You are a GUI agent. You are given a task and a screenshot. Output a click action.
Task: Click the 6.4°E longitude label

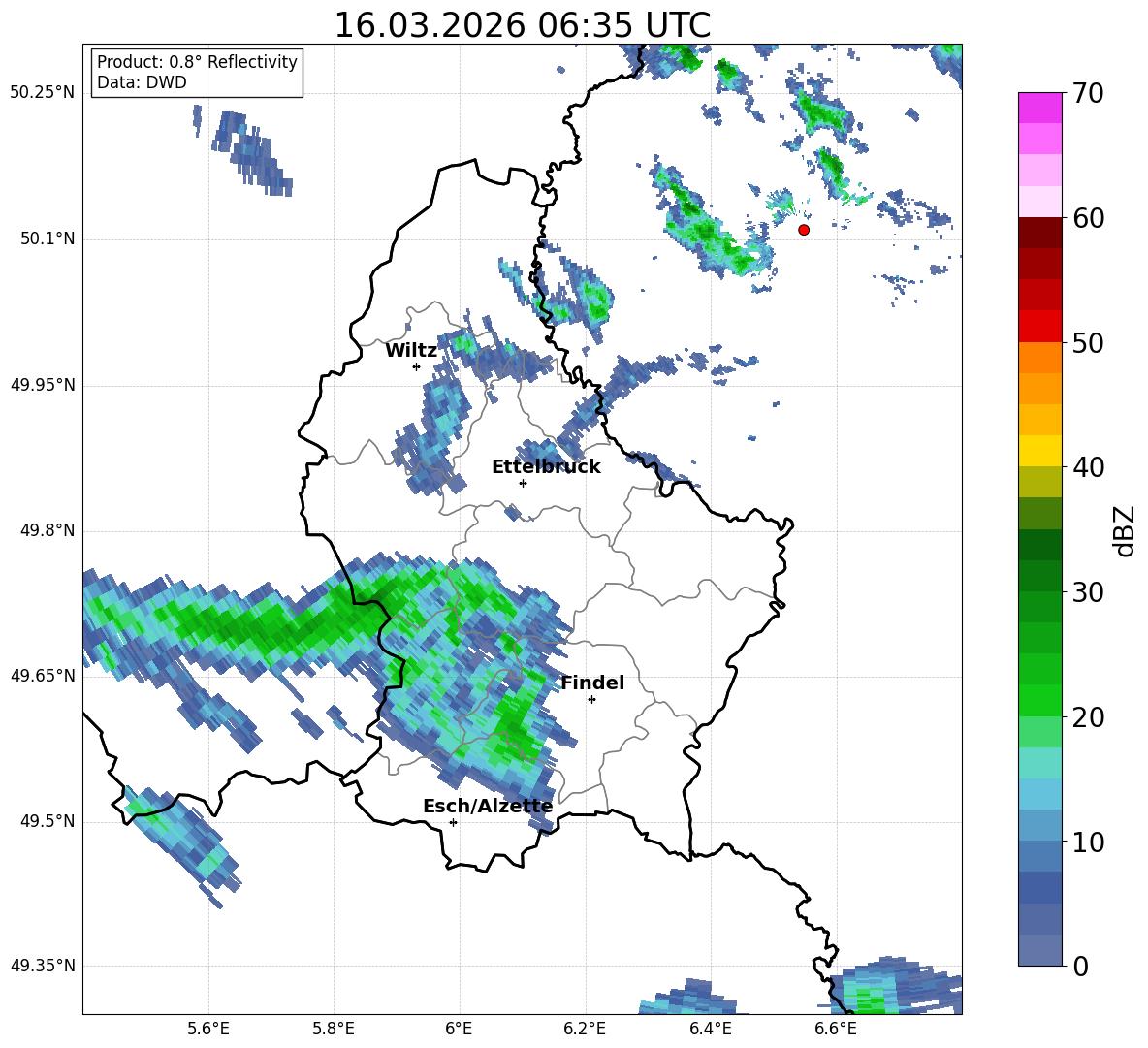point(710,1029)
